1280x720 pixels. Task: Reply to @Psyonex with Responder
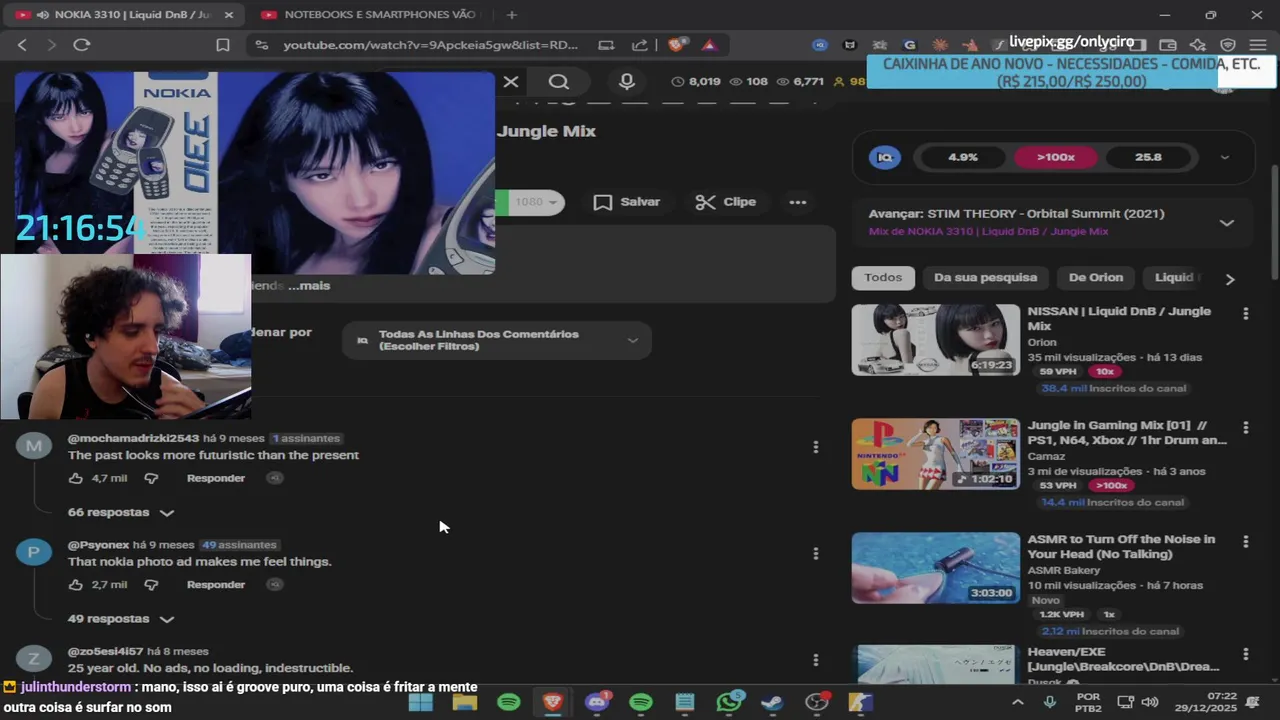coord(216,584)
